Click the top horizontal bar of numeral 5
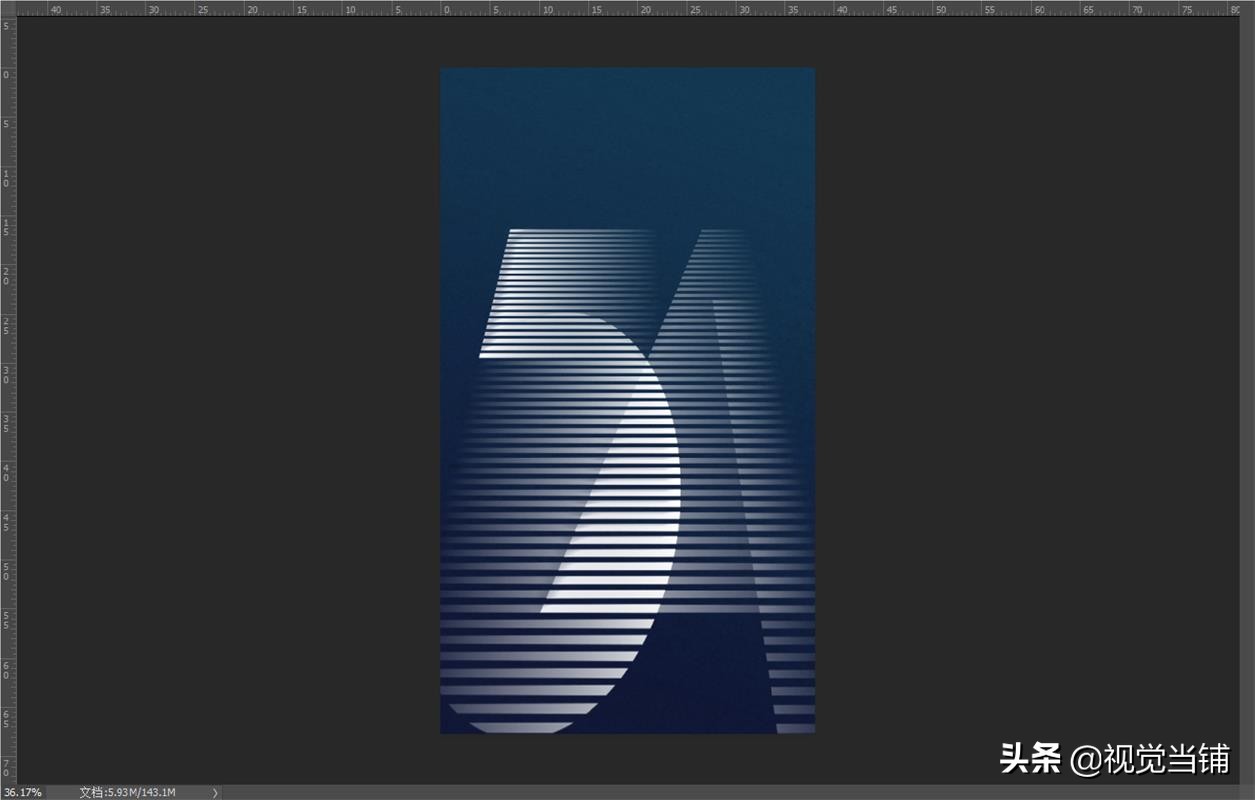 (570, 238)
